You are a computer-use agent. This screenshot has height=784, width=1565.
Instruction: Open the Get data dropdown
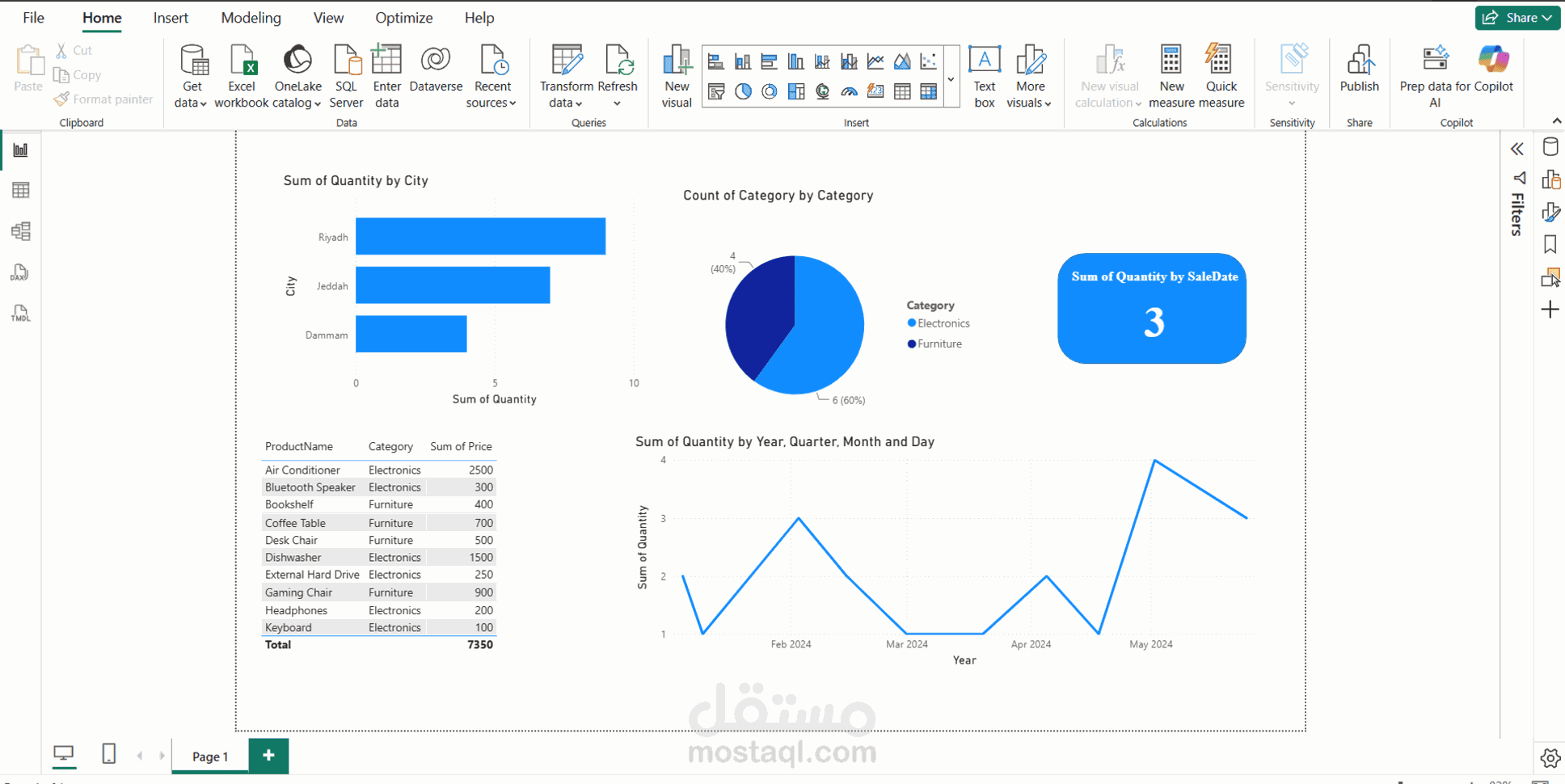[192, 77]
